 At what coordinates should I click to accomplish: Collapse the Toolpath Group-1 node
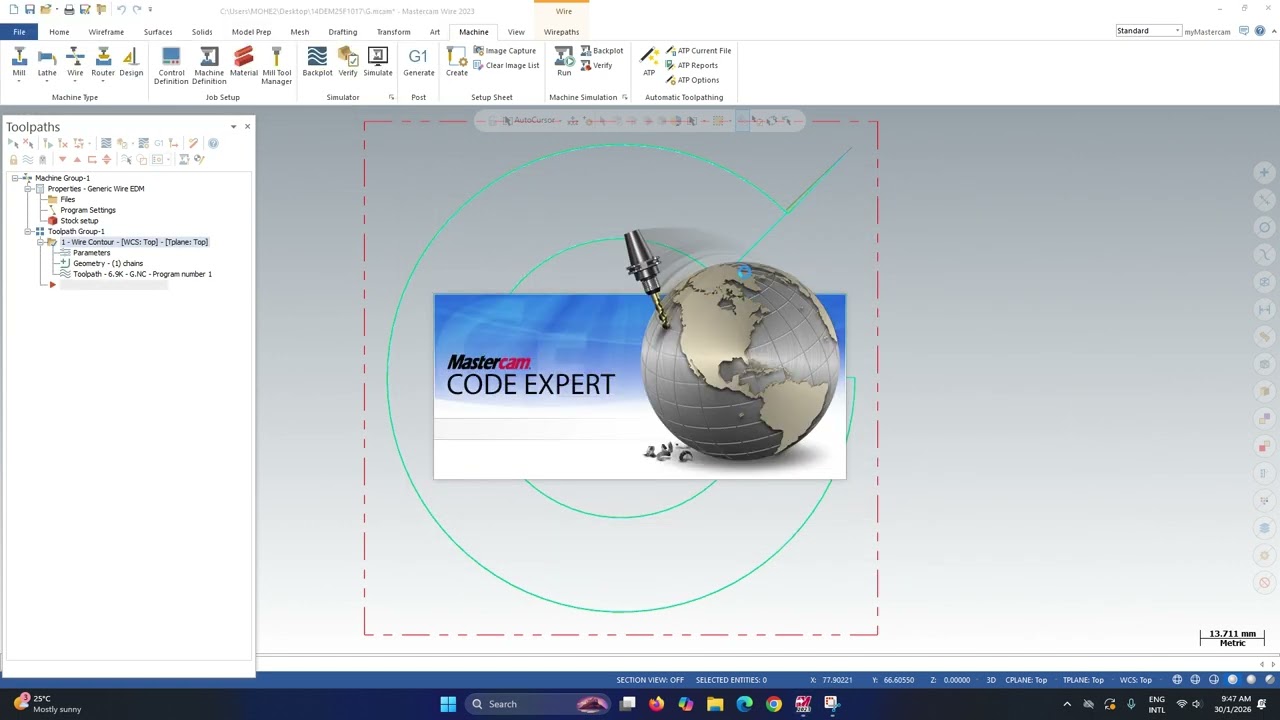click(x=28, y=232)
